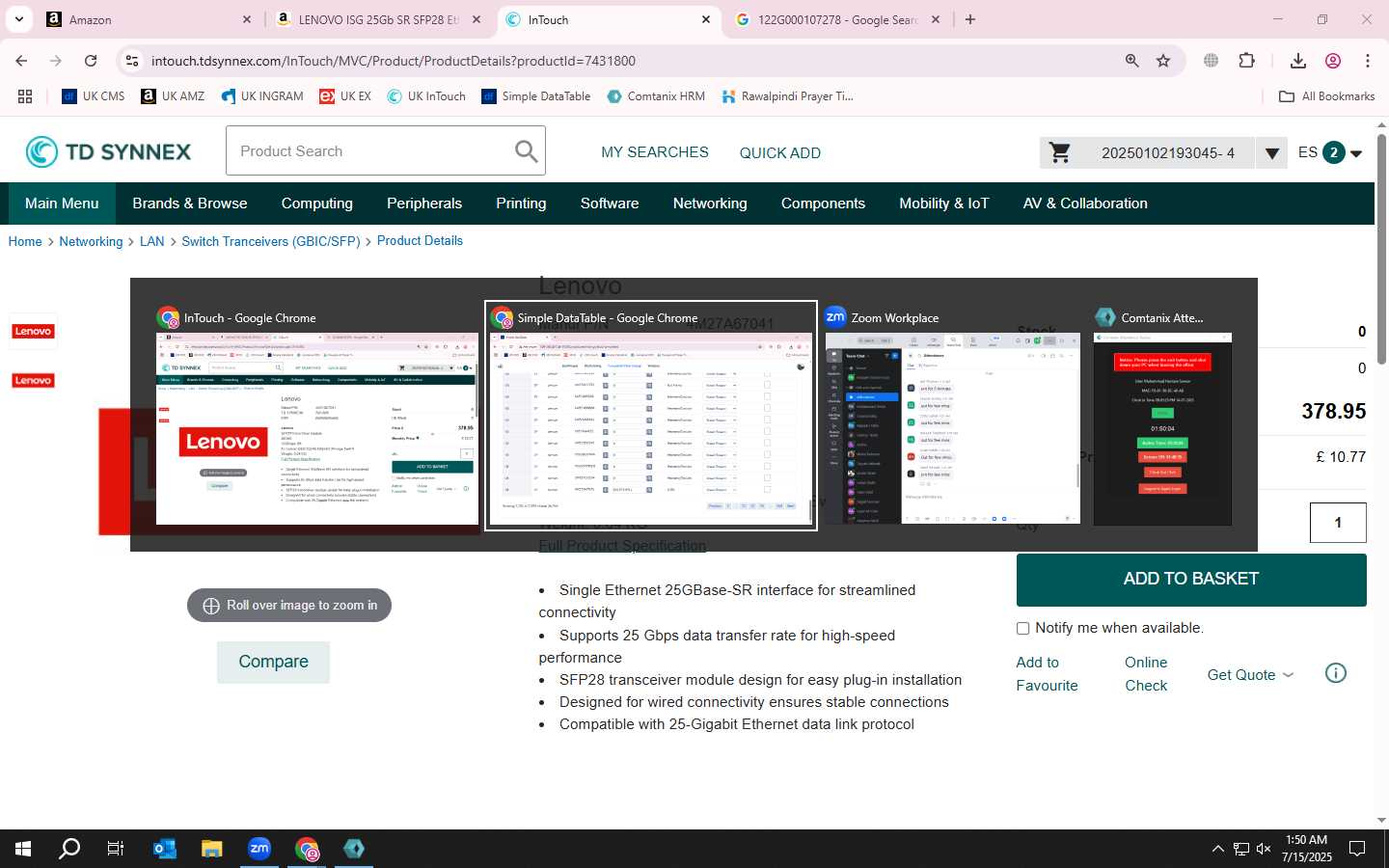Click the TD SYNNEX logo
Viewport: 1389px width, 868px height.
[x=108, y=151]
